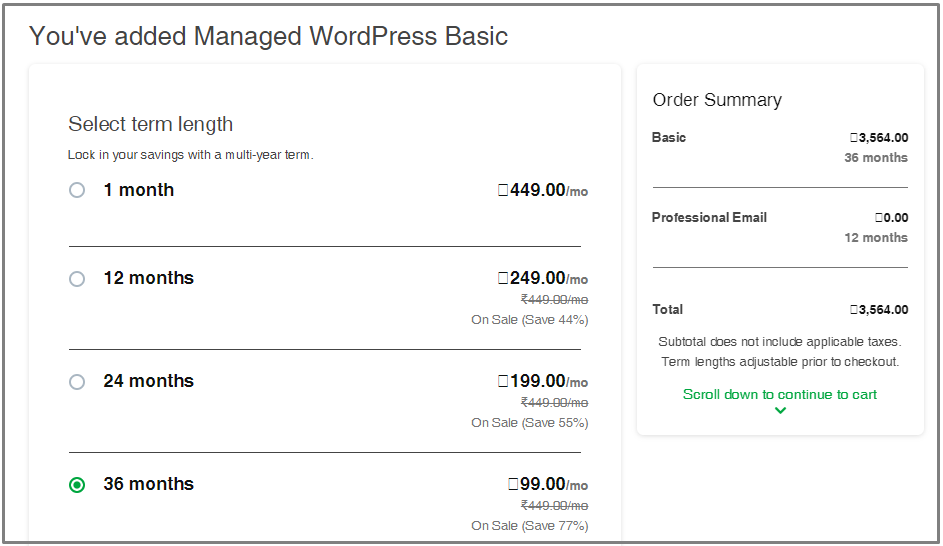The height and width of the screenshot is (546, 943).
Task: Click the Total 3,564.00 amount
Action: 879,310
